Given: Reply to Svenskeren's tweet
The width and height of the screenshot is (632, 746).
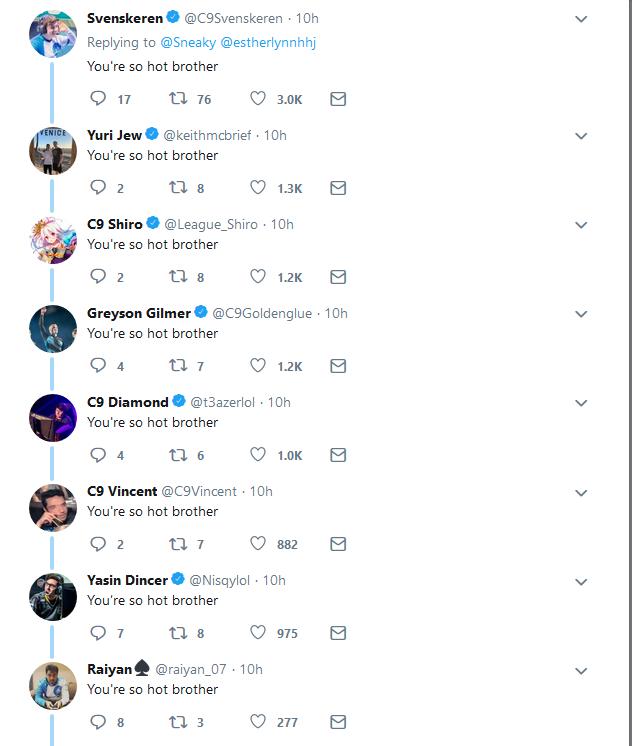Looking at the screenshot, I should (98, 99).
